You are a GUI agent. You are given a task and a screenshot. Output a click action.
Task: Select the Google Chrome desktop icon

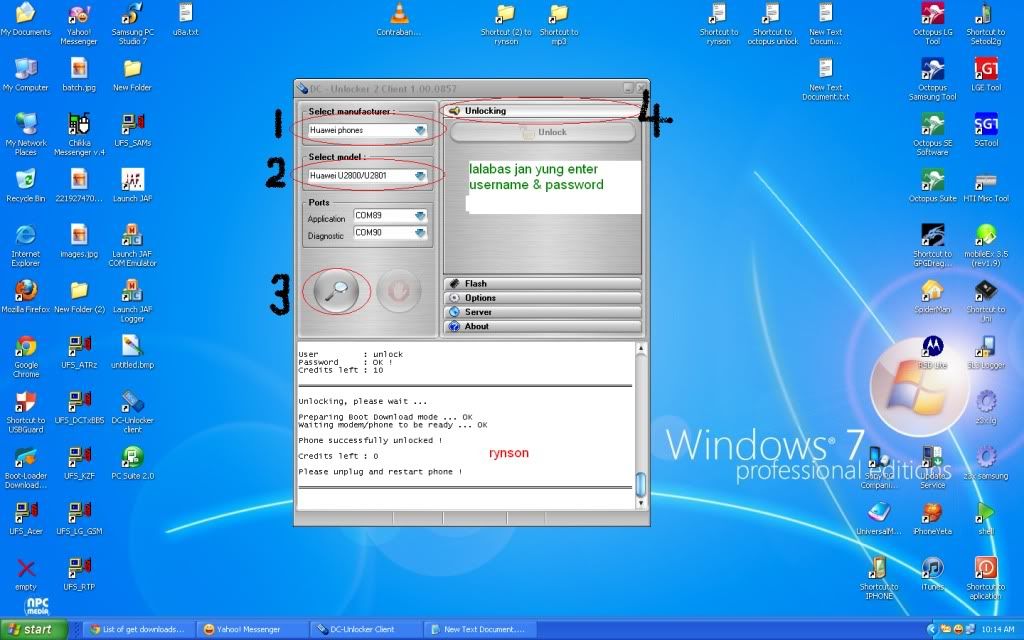pyautogui.click(x=25, y=357)
